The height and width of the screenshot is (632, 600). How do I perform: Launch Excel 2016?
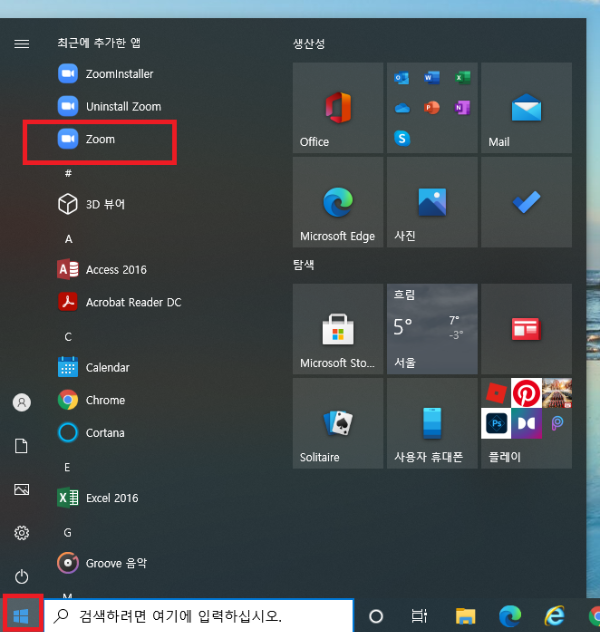pyautogui.click(x=98, y=498)
